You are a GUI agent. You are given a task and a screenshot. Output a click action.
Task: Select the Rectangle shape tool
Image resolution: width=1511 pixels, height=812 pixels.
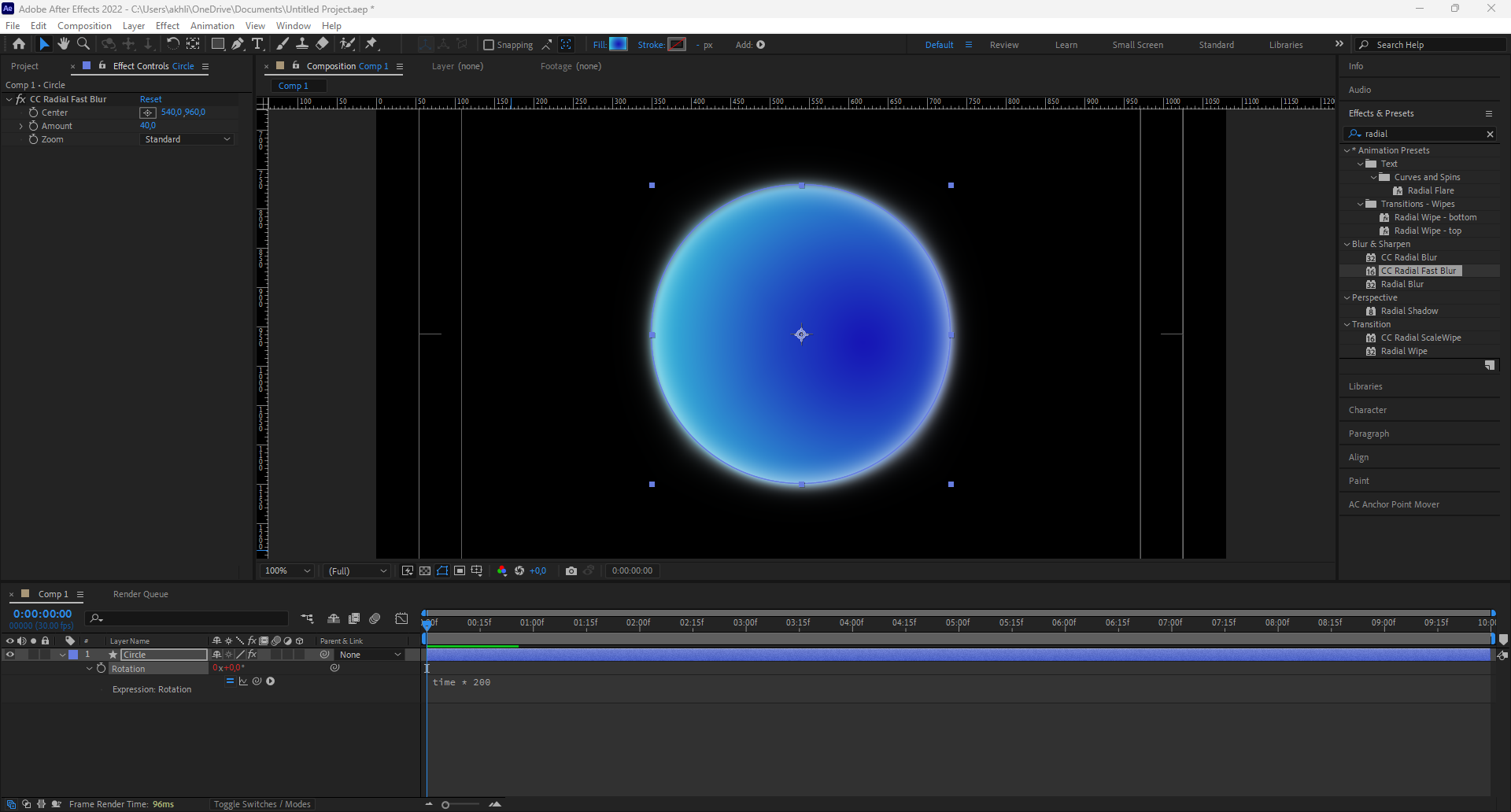tap(218, 44)
